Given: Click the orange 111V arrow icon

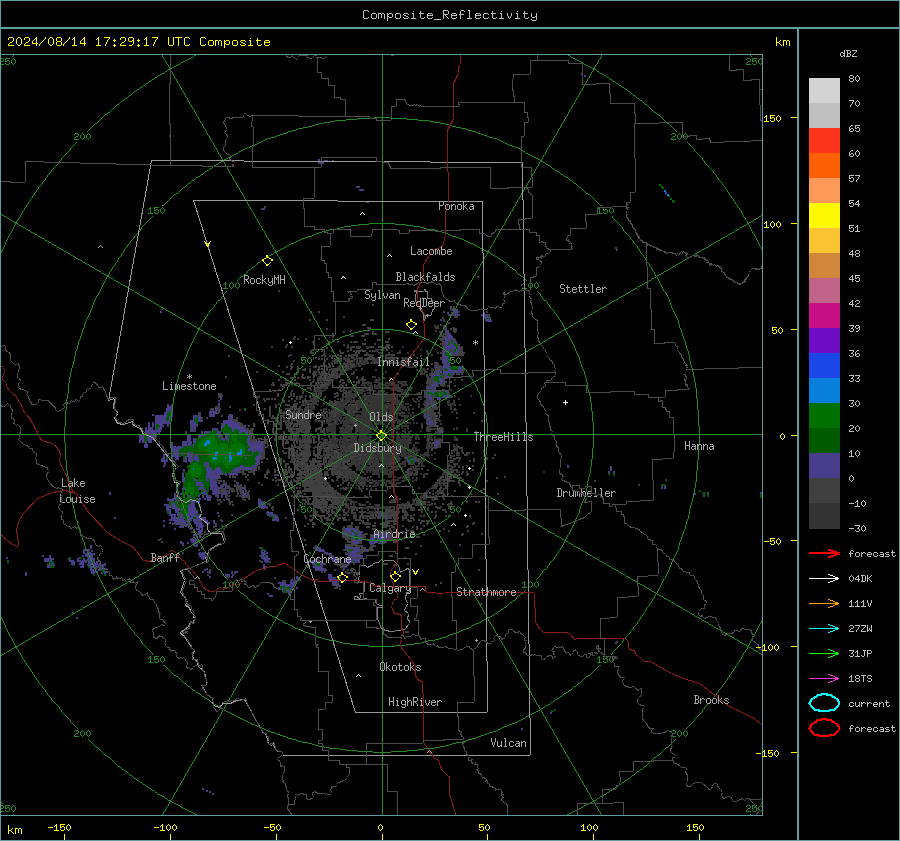Looking at the screenshot, I should click(x=824, y=603).
